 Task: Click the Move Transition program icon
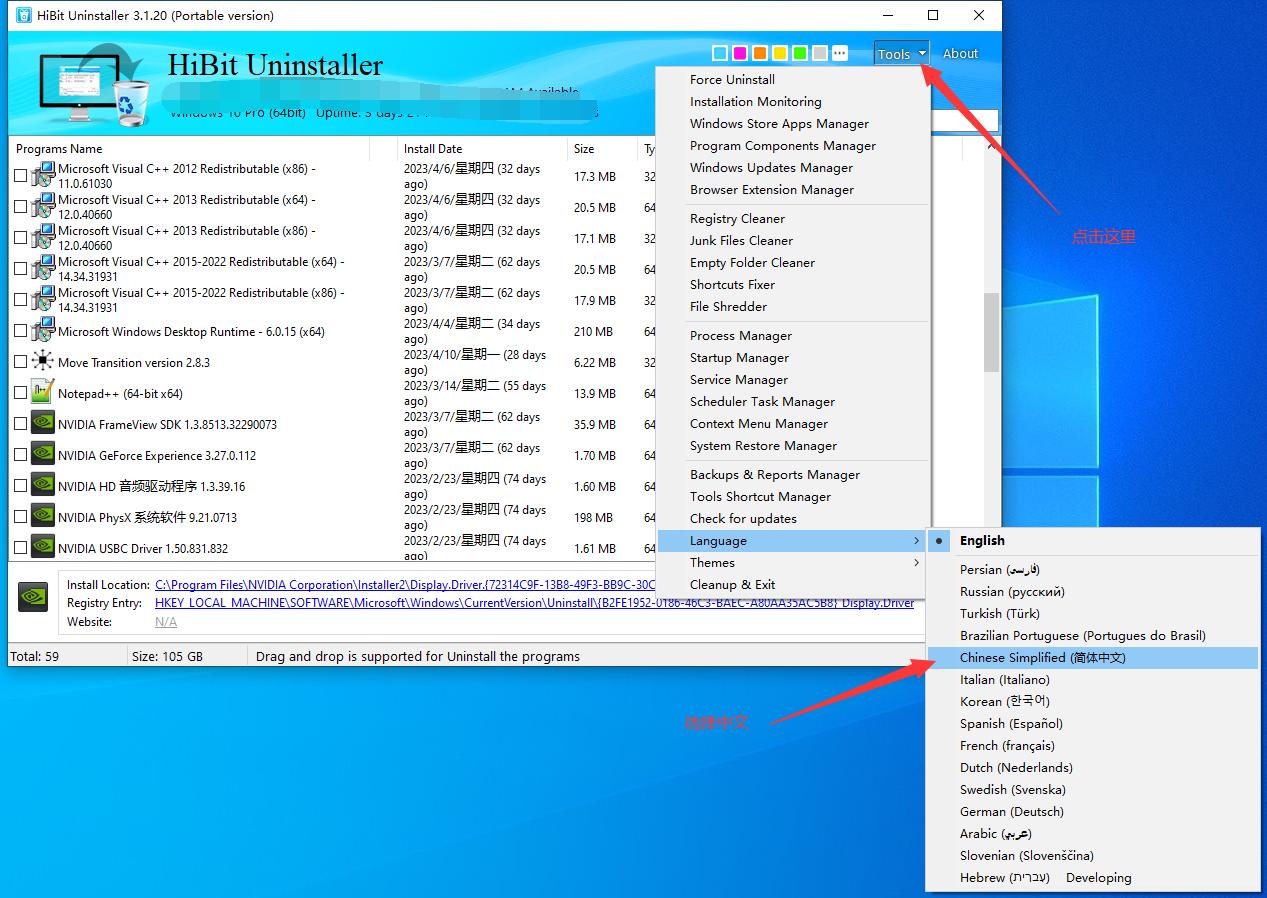42,362
